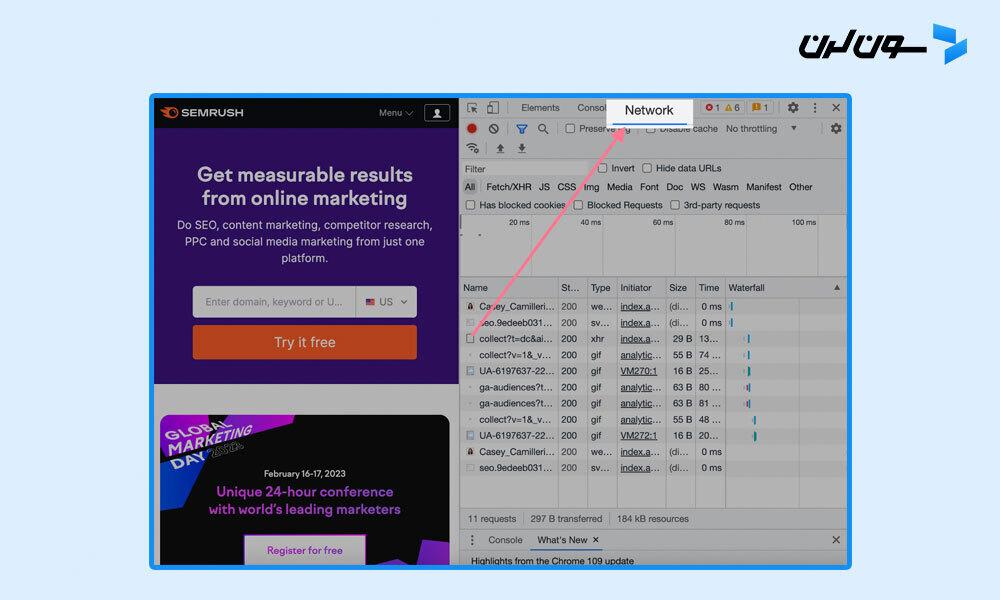Open the bottom drawer three-dot menu
The width and height of the screenshot is (1000, 600).
(472, 540)
